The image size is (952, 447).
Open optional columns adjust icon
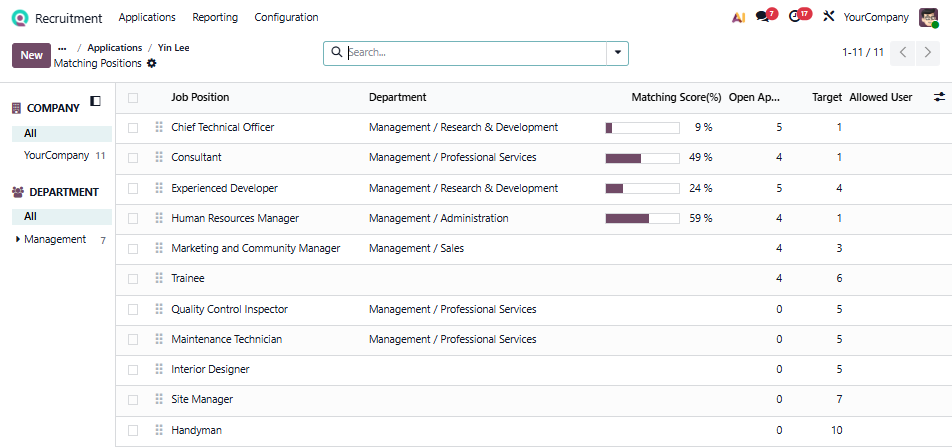tap(939, 97)
